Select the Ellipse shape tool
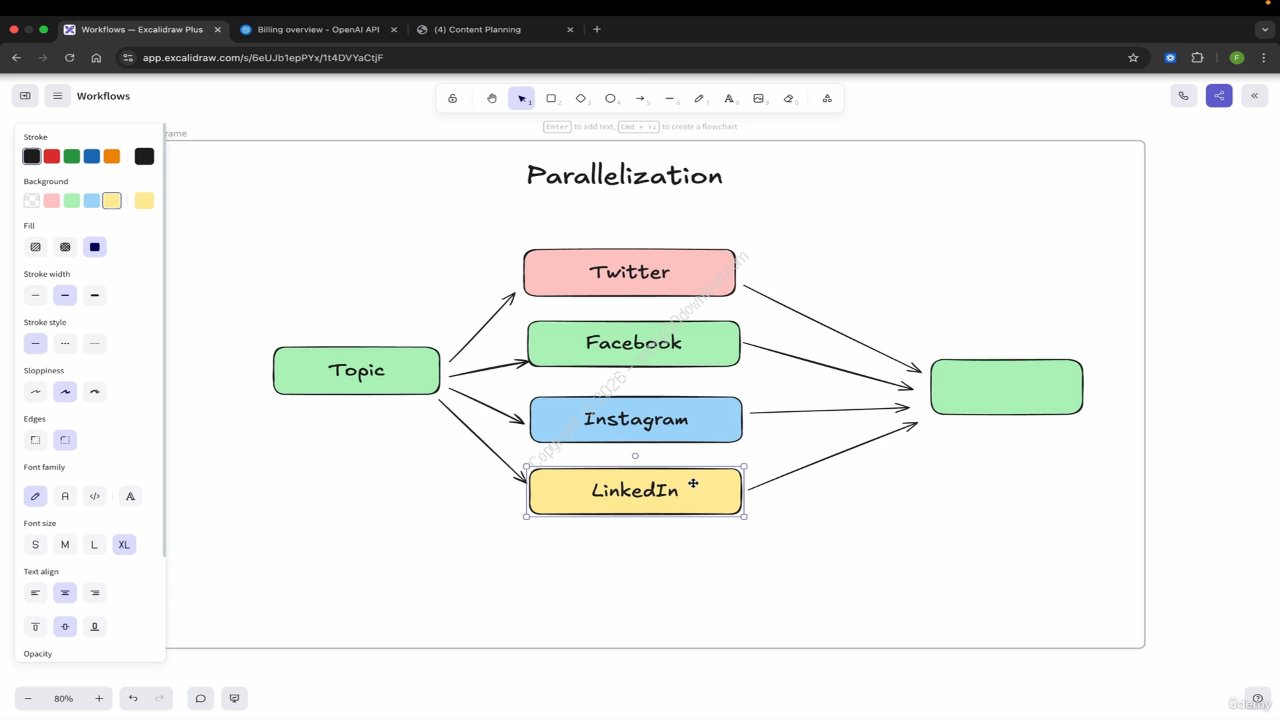Viewport: 1280px width, 720px height. [x=610, y=98]
